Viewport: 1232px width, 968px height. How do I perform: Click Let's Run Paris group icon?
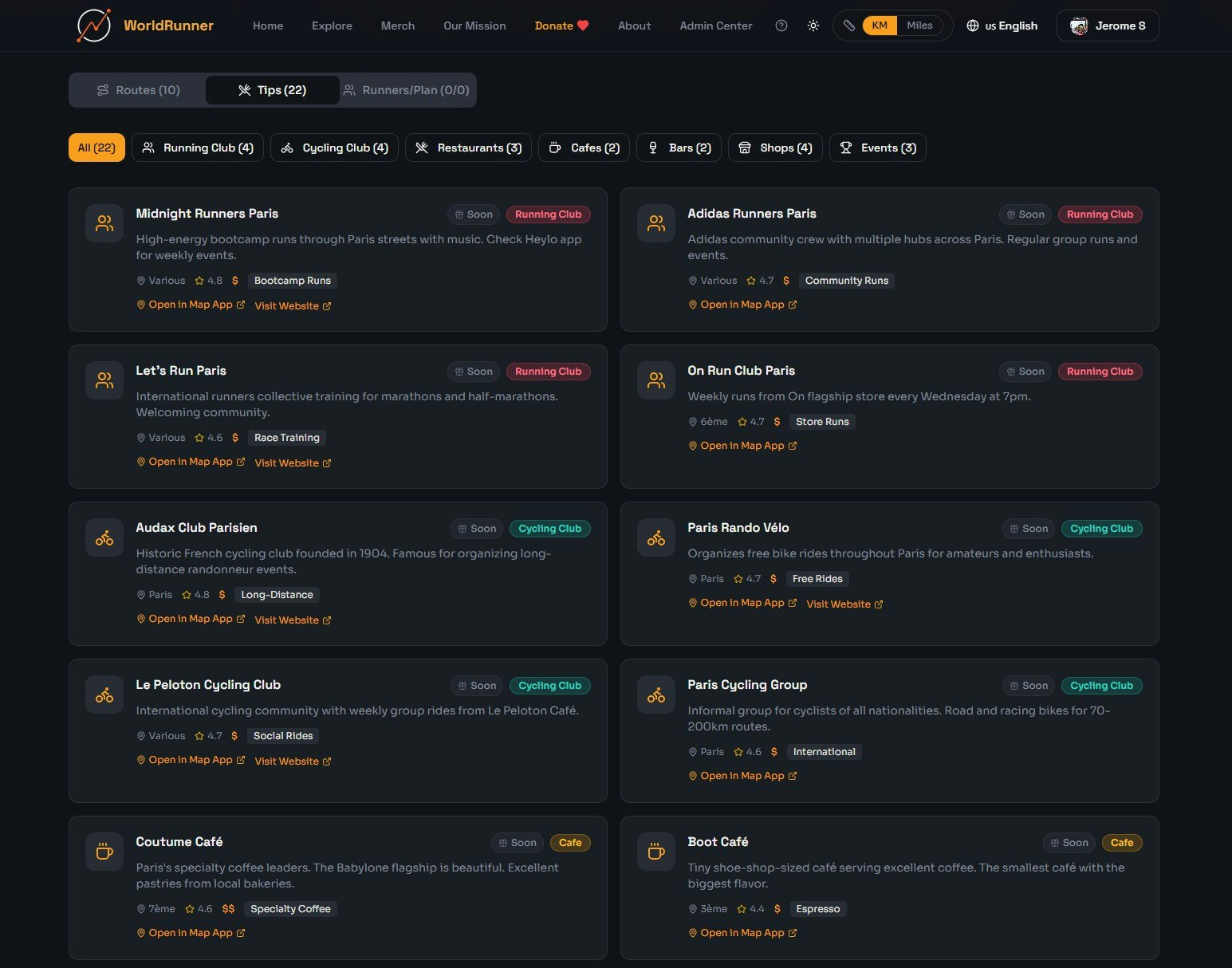[104, 380]
